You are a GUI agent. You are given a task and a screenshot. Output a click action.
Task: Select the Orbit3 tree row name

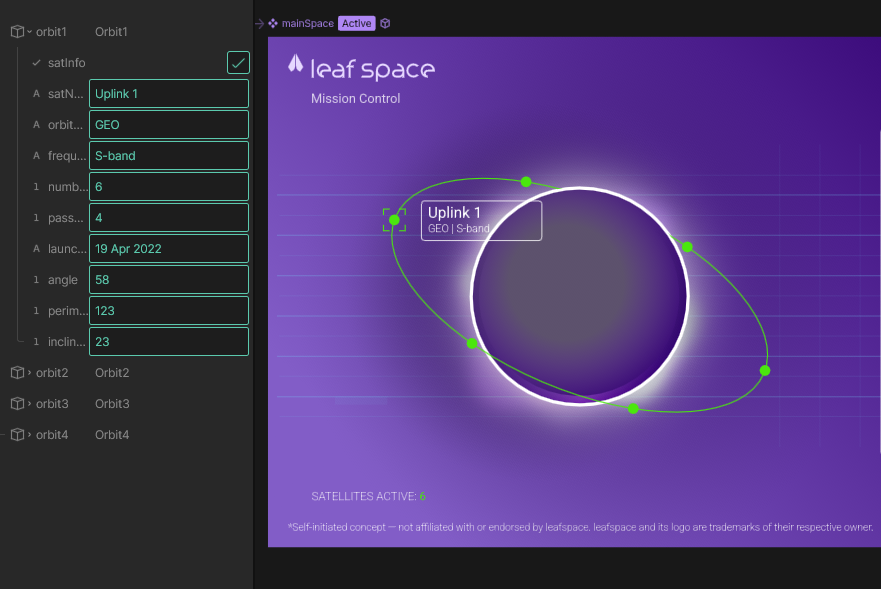[x=112, y=404]
